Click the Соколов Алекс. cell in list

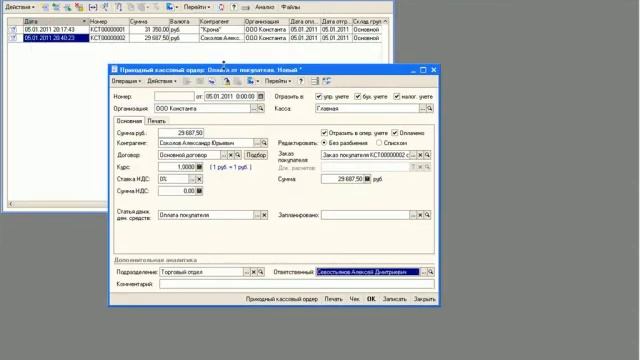click(221, 38)
